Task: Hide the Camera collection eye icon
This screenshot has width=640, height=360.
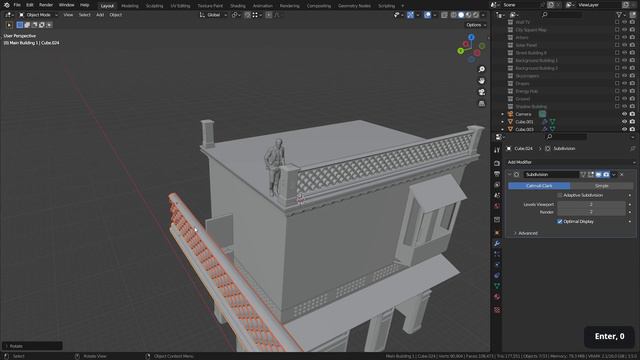Action: [x=624, y=114]
